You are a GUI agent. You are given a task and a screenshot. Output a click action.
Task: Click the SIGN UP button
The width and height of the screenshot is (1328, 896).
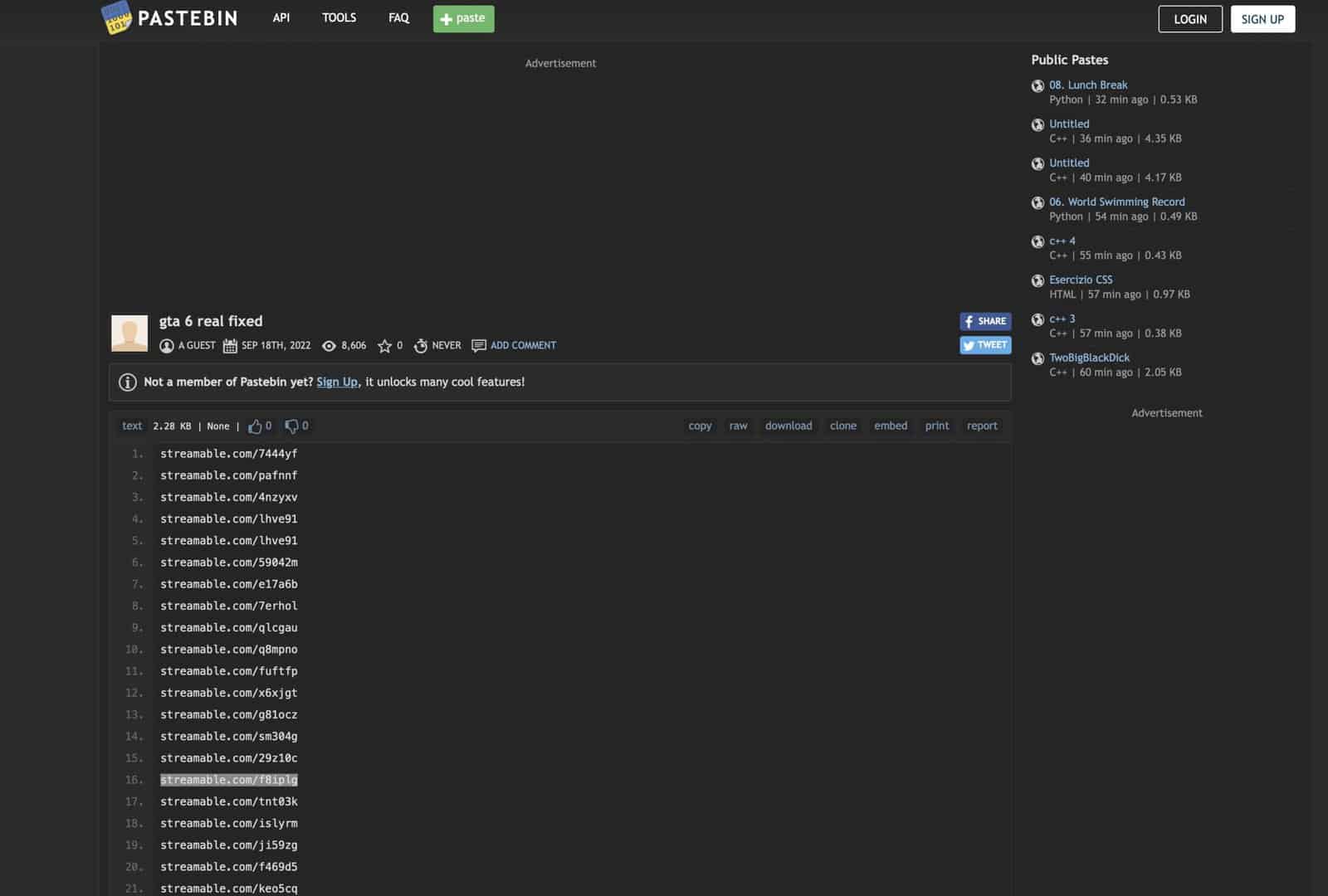tap(1262, 19)
